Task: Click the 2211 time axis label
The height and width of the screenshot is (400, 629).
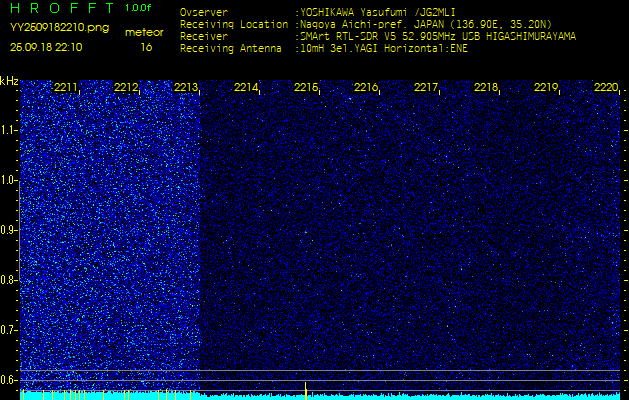Action: [65, 87]
